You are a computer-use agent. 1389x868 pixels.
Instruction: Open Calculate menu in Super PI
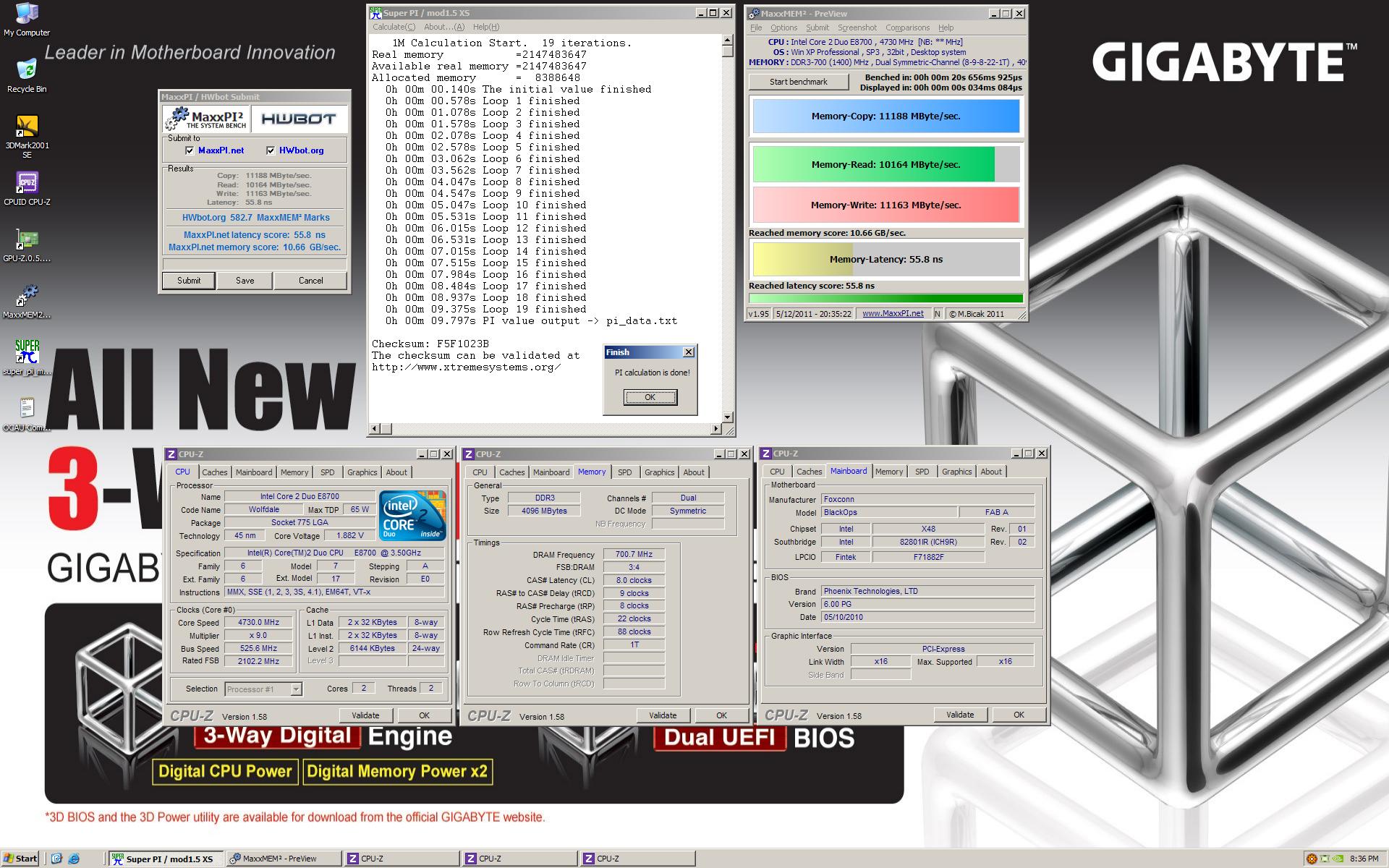(x=394, y=27)
